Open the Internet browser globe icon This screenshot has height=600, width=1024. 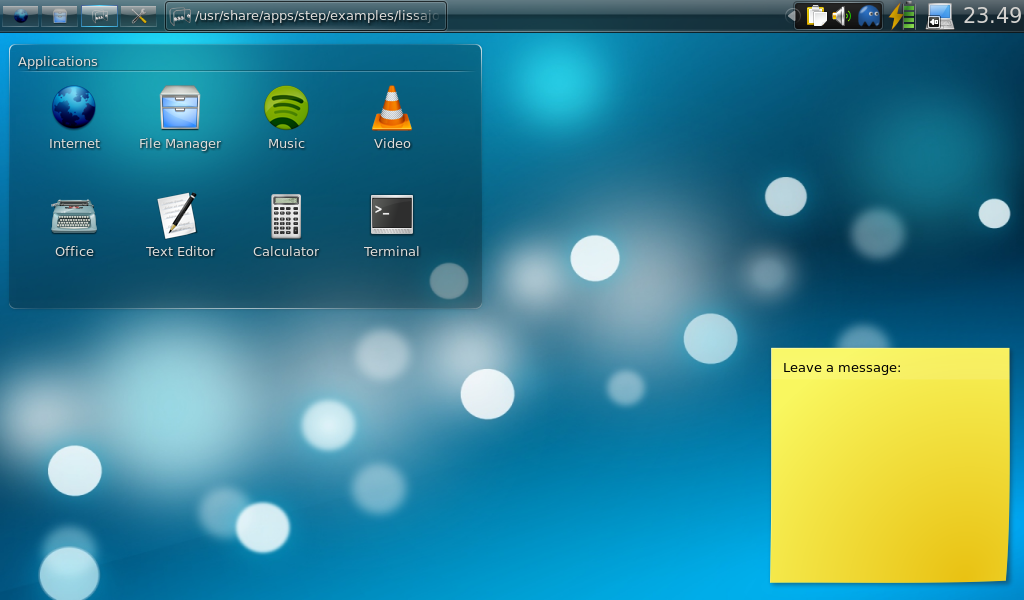74,108
